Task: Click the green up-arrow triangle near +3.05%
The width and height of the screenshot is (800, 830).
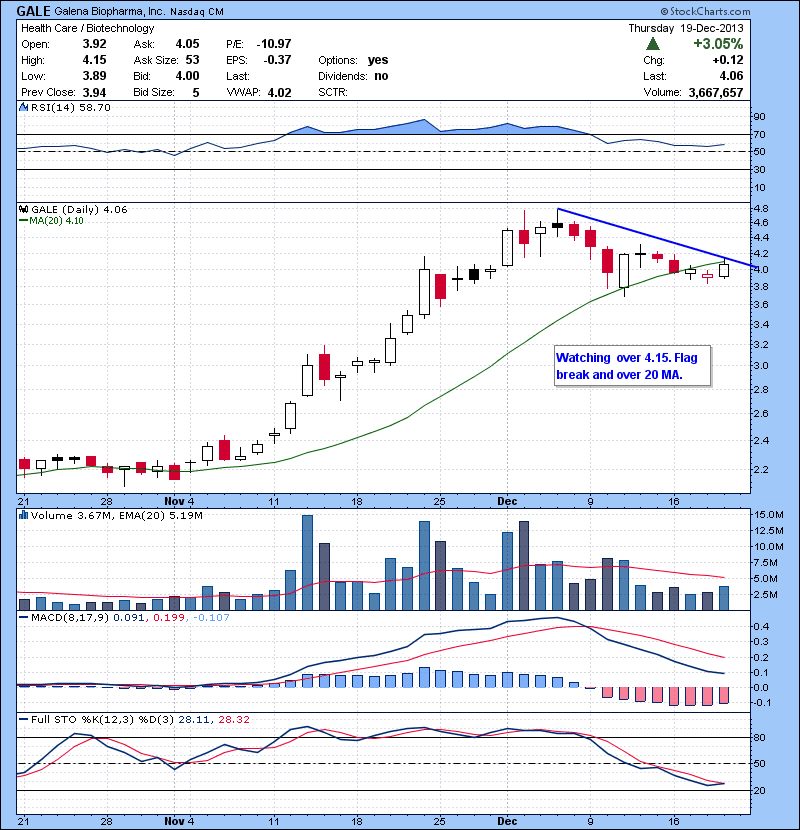Action: coord(653,44)
